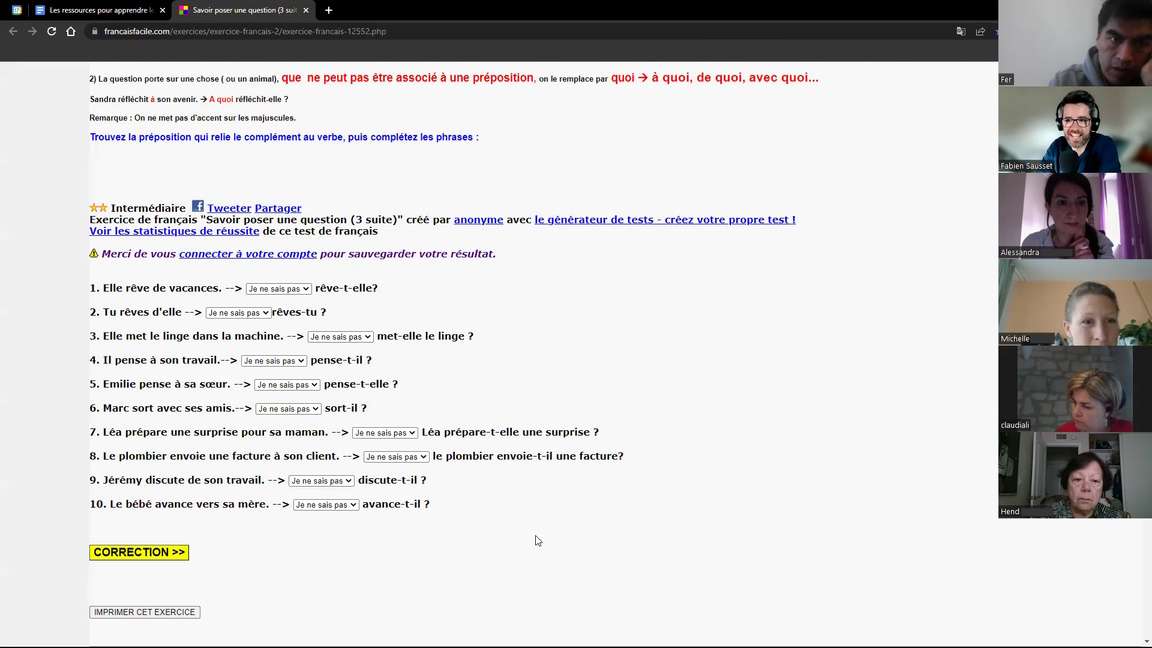Click the remark 'On ne met pas d'accent'
1152x648 pixels.
(x=192, y=118)
